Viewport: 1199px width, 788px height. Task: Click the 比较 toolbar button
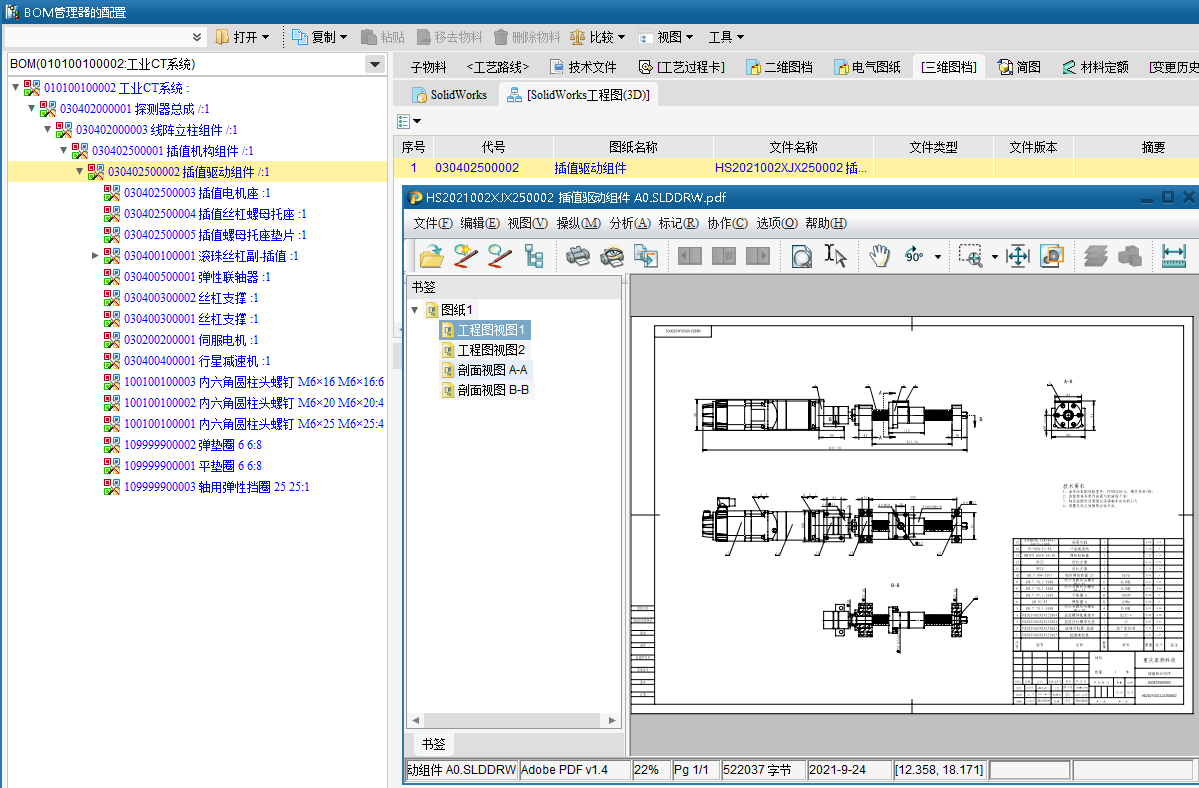click(597, 37)
